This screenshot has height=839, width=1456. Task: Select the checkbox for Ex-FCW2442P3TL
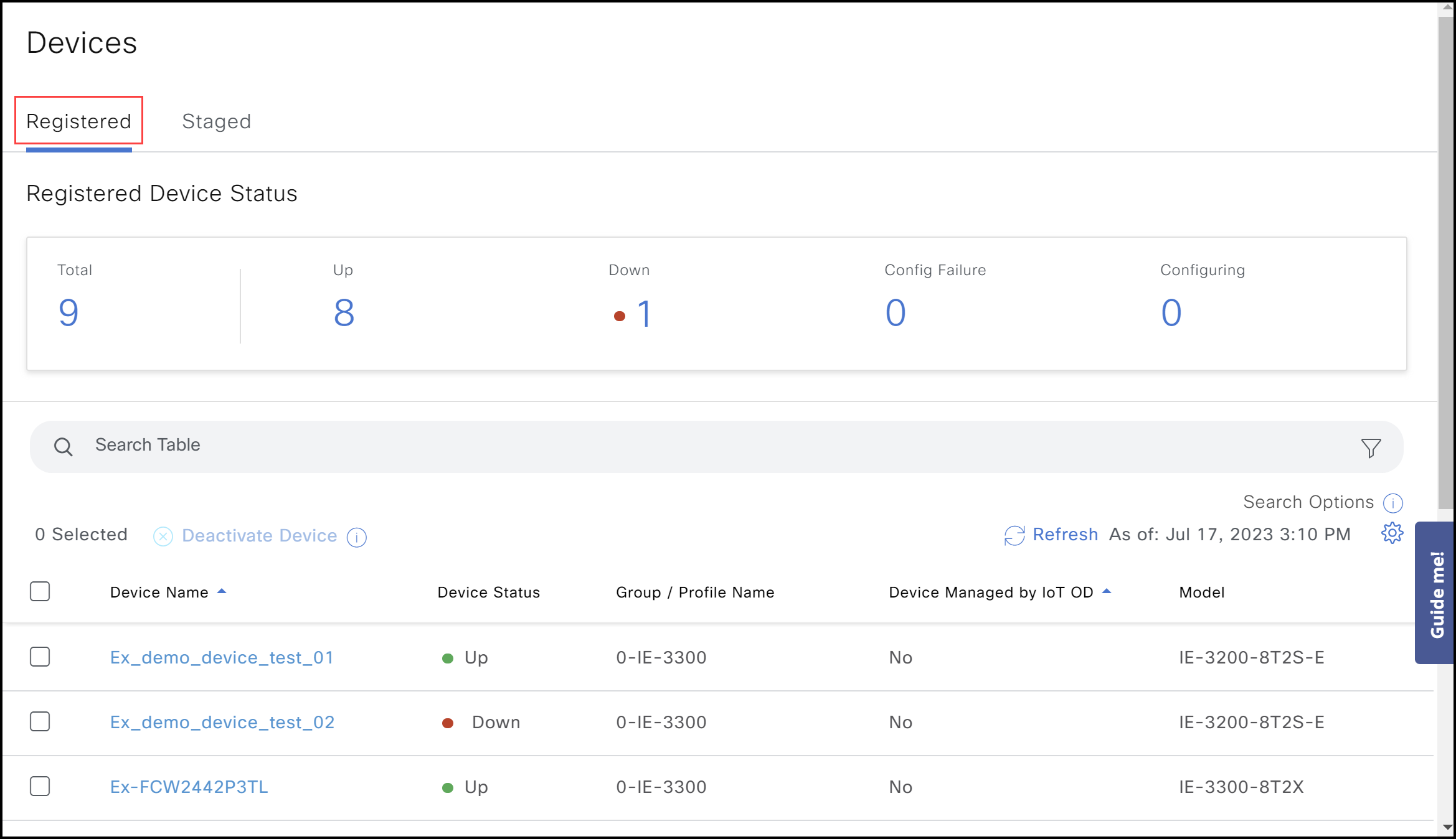(x=40, y=786)
